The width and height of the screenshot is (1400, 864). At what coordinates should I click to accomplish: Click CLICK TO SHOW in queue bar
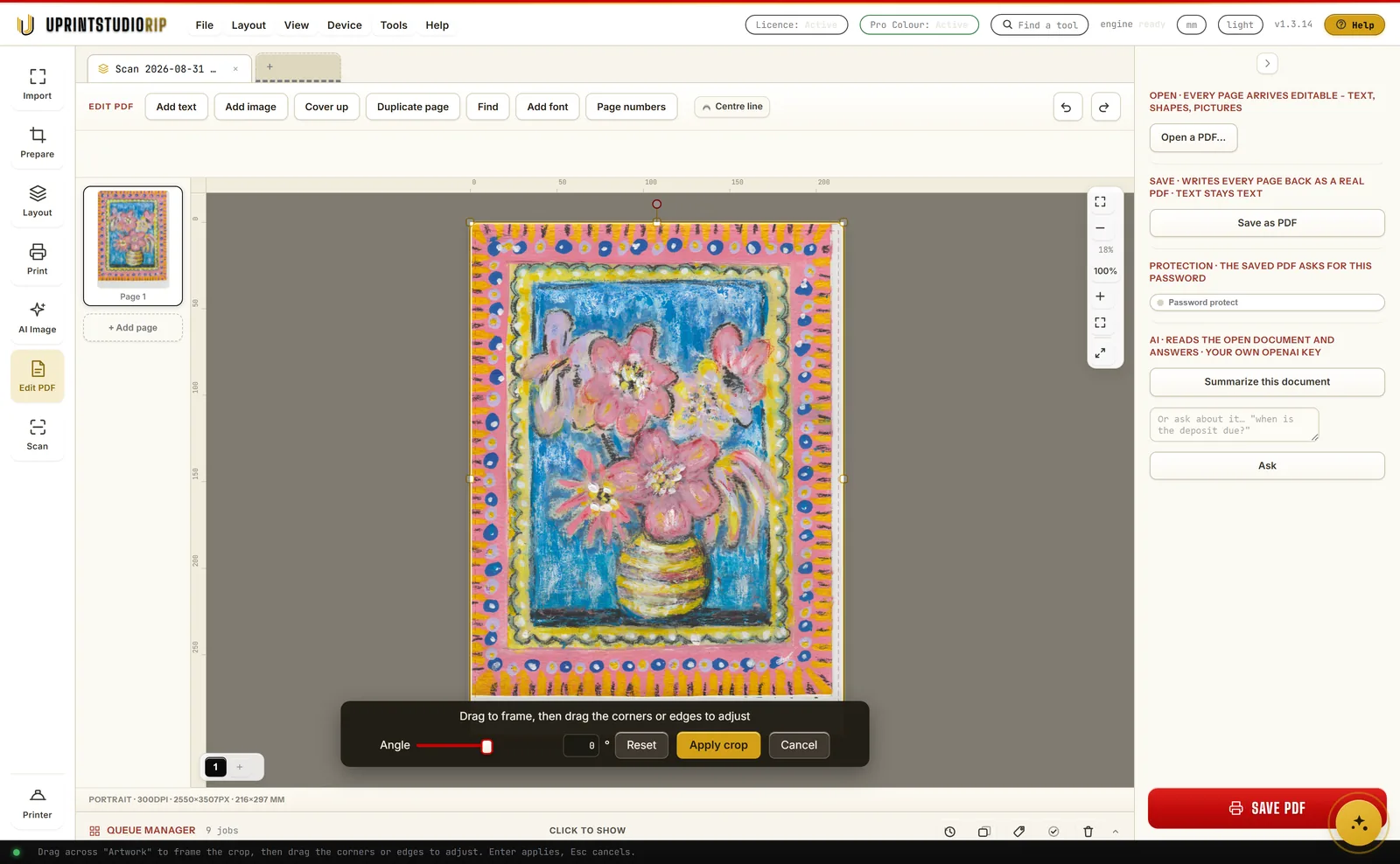point(587,831)
